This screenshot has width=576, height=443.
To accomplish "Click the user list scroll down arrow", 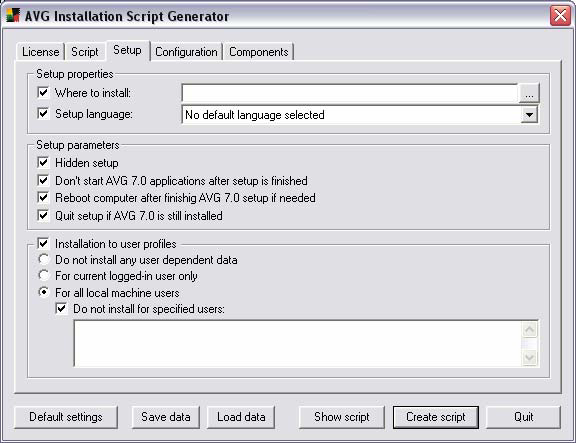I will 529,357.
